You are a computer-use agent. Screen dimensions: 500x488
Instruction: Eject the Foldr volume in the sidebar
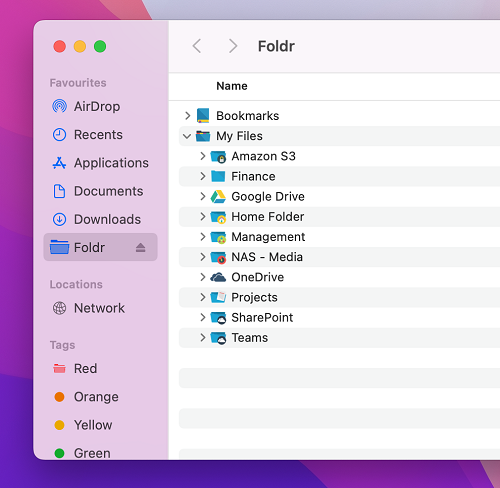tap(141, 247)
